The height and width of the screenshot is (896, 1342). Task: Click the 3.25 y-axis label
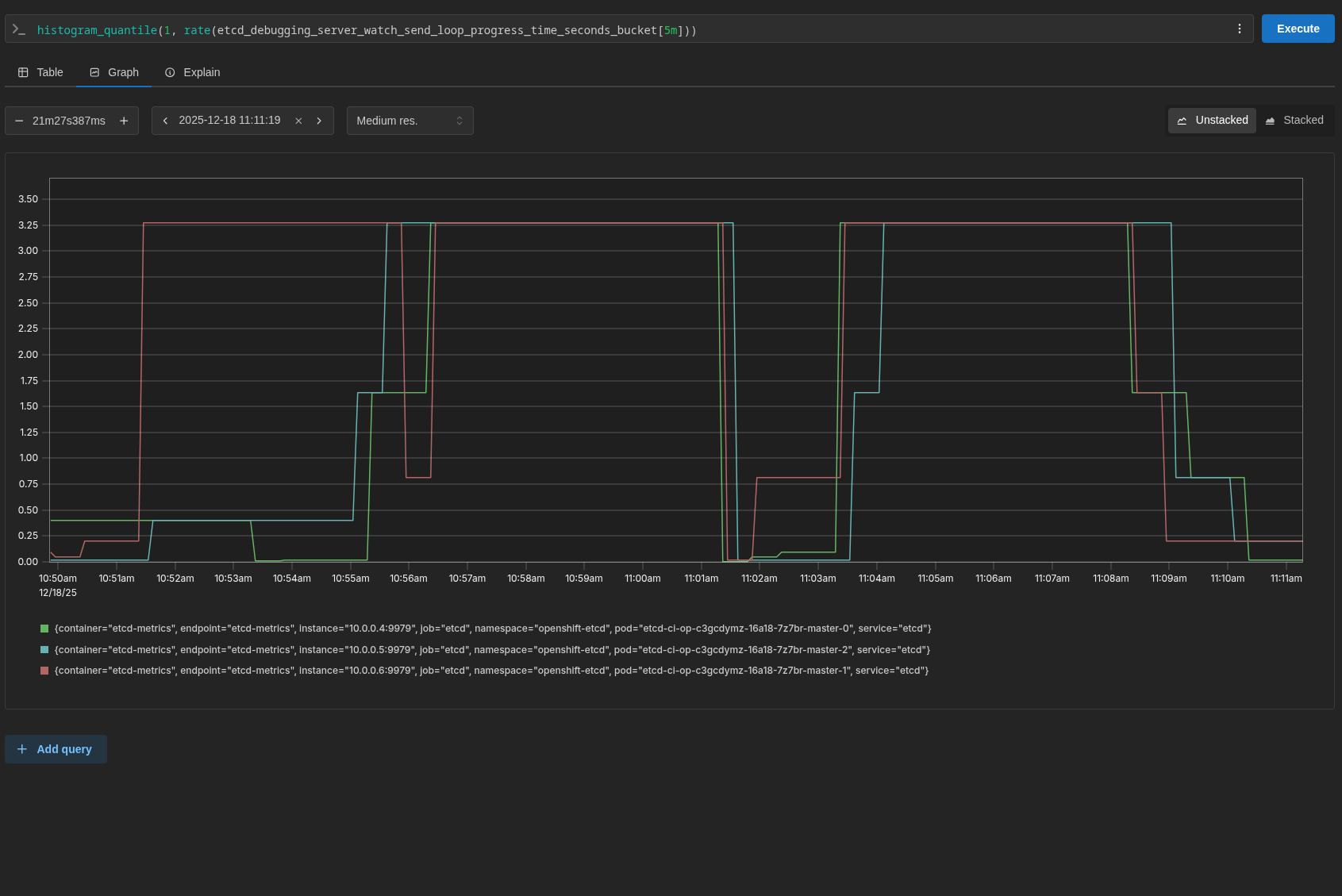[29, 225]
